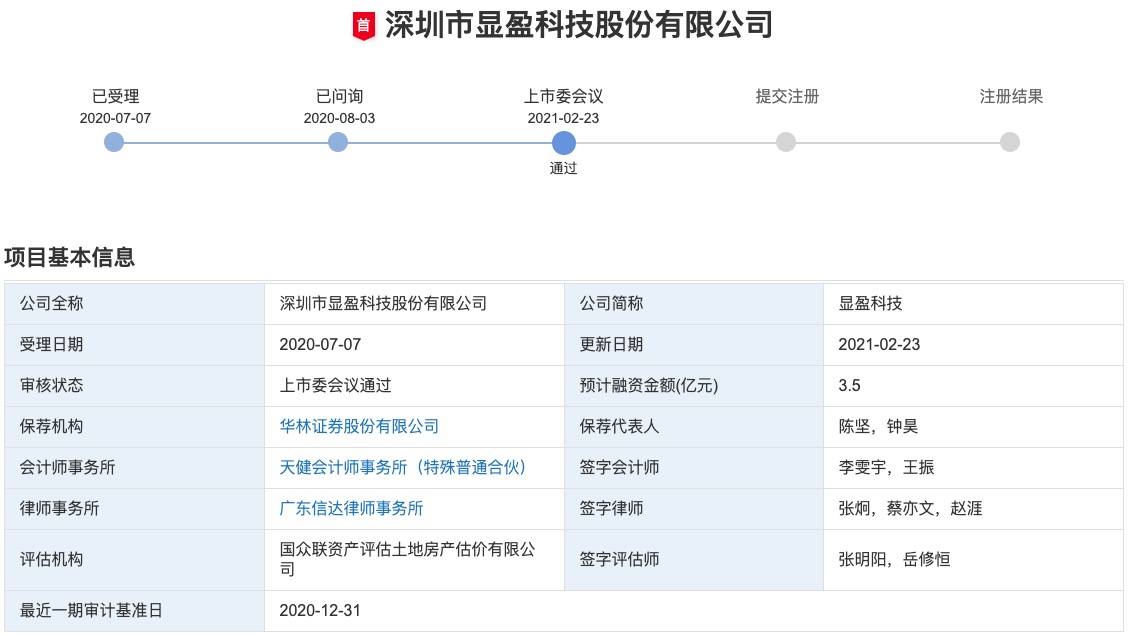
Task: Click the 律师事务所 label cell
Action: click(x=135, y=508)
